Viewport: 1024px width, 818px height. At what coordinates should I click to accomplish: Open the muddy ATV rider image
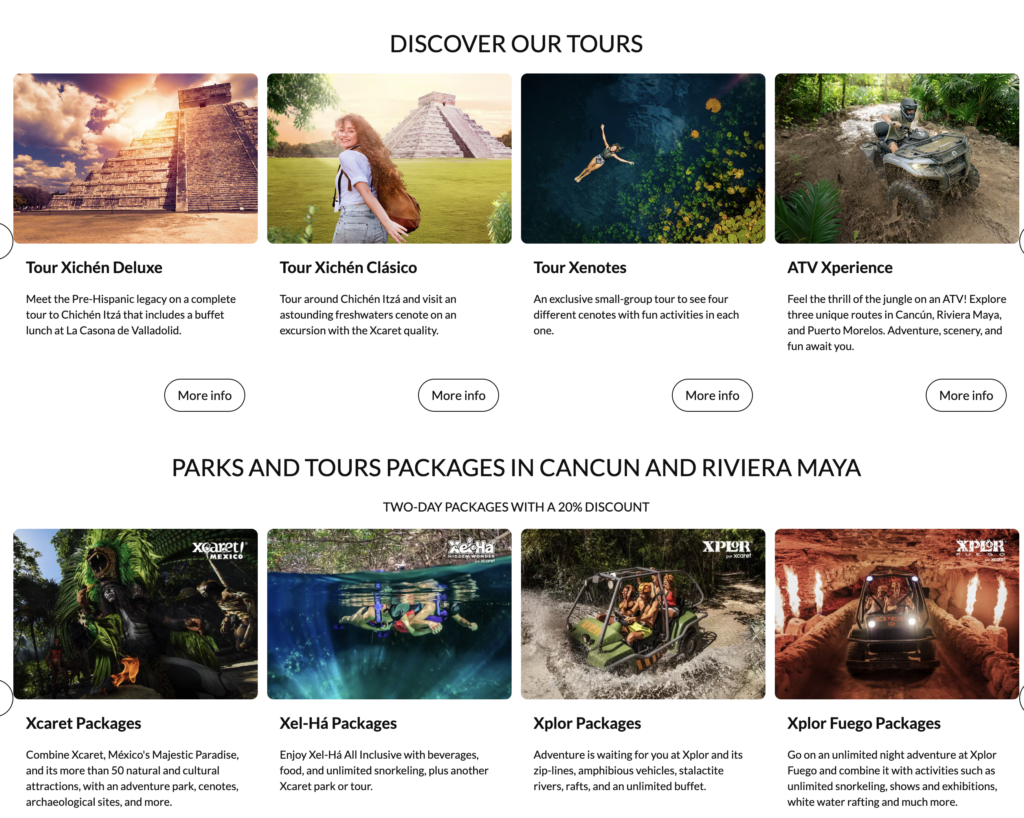pyautogui.click(x=897, y=159)
